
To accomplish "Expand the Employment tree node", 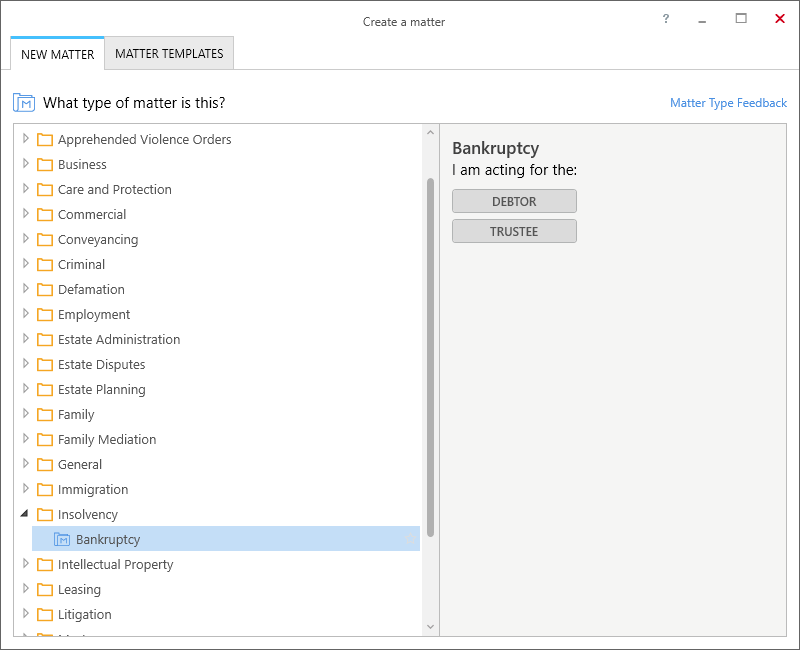I will point(26,313).
